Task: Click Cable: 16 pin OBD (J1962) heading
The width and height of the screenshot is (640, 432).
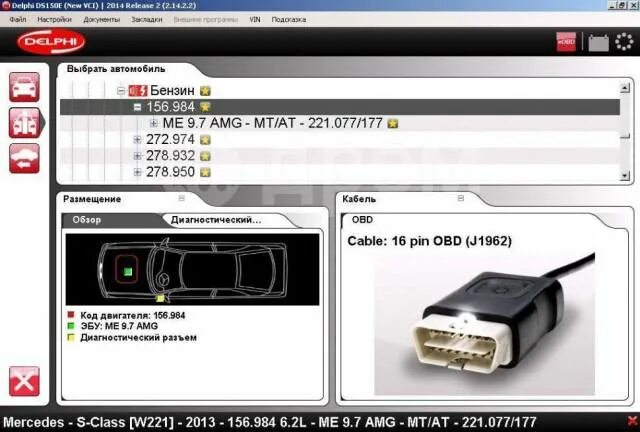Action: (429, 241)
